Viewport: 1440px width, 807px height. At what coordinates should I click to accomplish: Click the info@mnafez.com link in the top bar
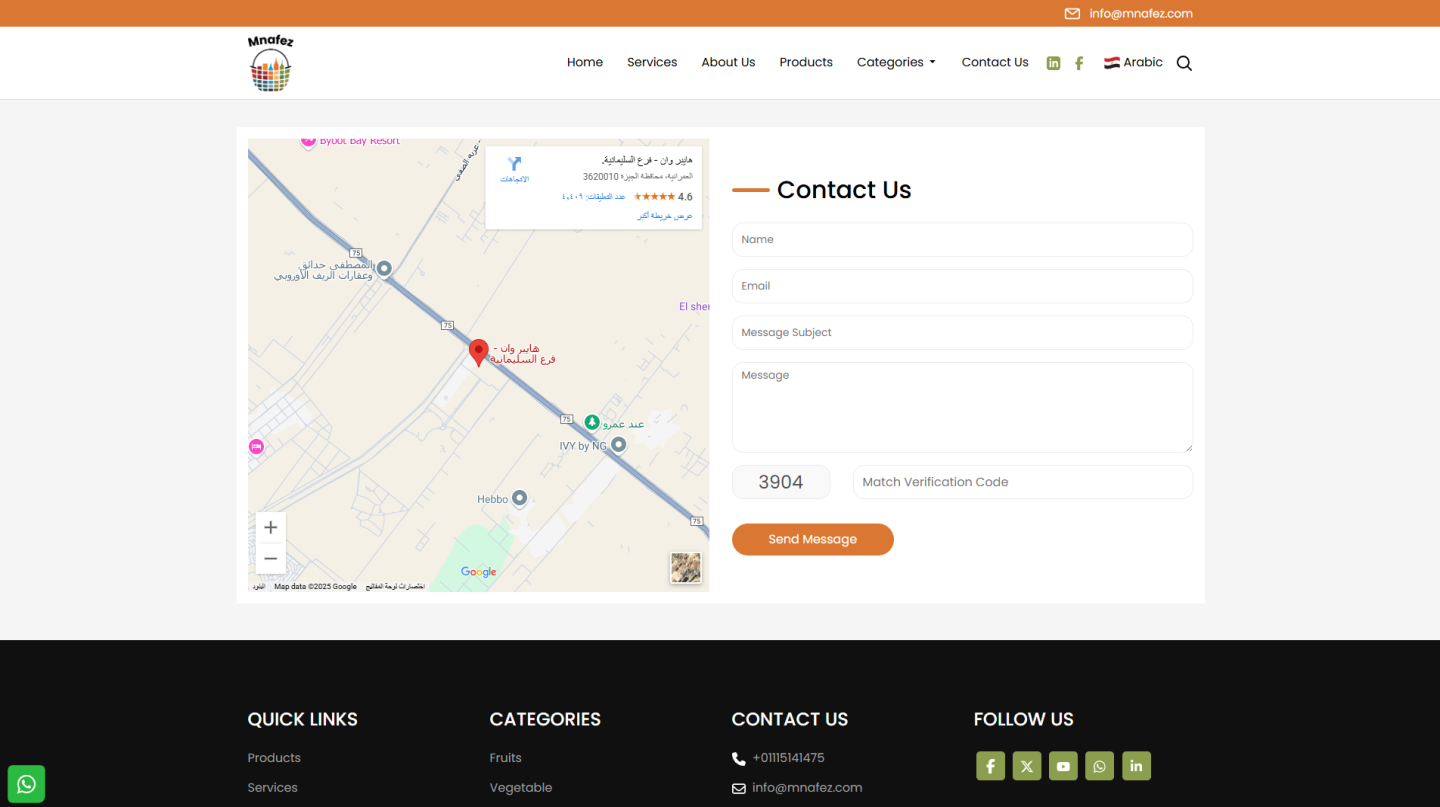pyautogui.click(x=1140, y=13)
